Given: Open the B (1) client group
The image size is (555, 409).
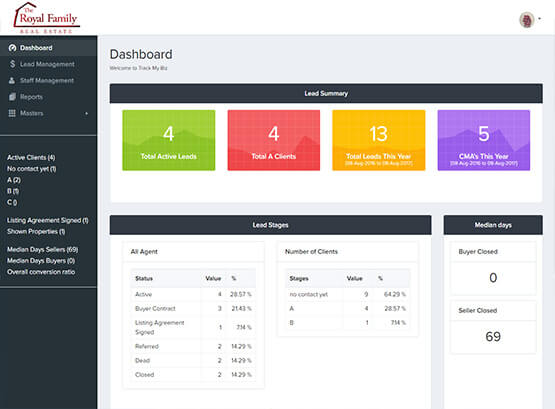Looking at the screenshot, I should click(x=13, y=191).
